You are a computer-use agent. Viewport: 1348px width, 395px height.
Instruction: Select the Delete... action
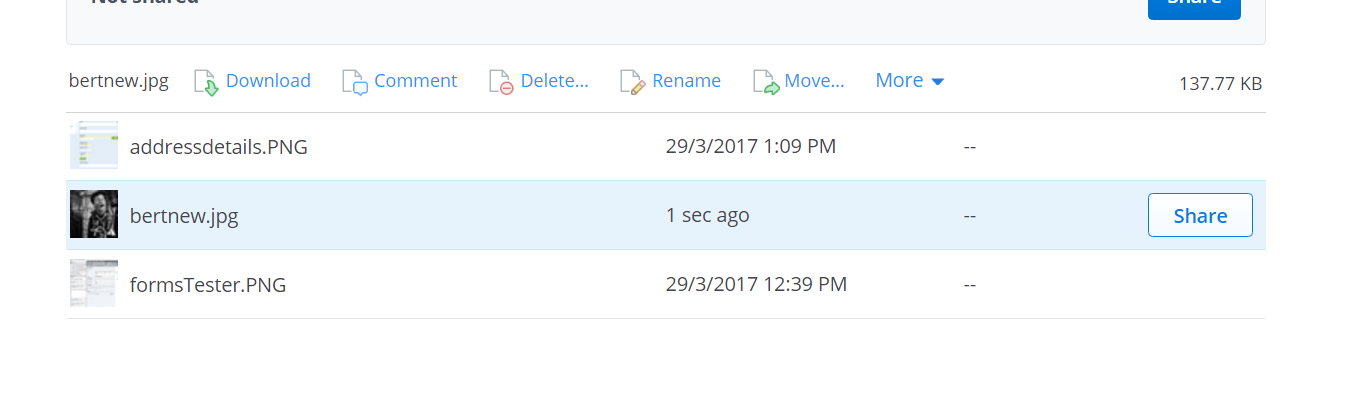(x=555, y=81)
